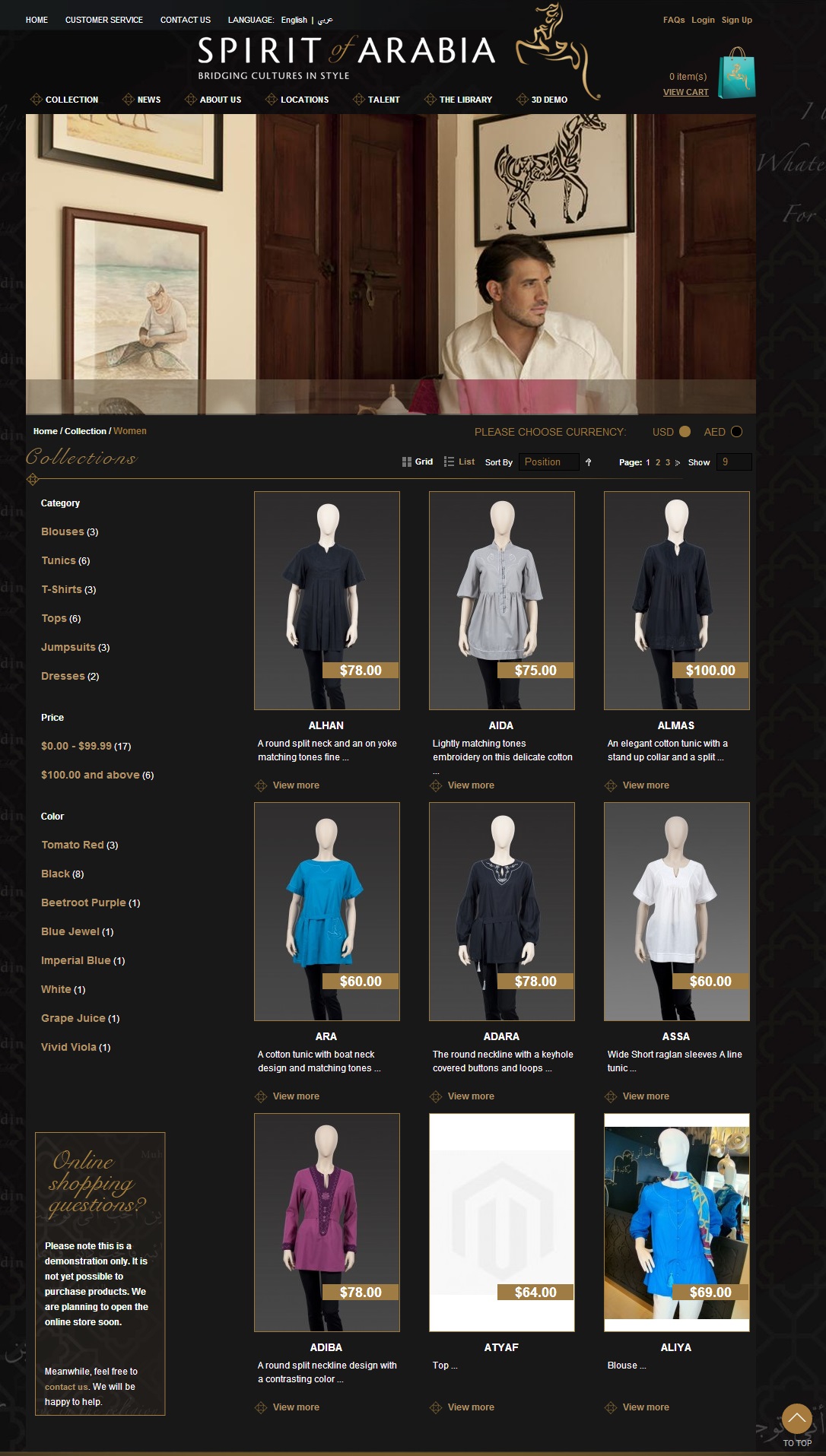Open the Ara blue tunic thumbnail

[x=327, y=912]
